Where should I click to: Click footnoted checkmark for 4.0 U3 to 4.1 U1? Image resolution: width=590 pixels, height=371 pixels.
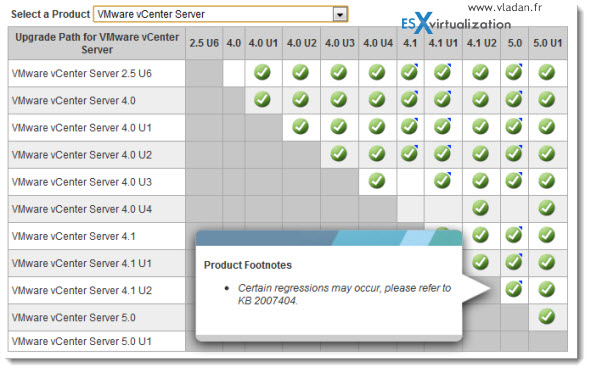click(442, 181)
